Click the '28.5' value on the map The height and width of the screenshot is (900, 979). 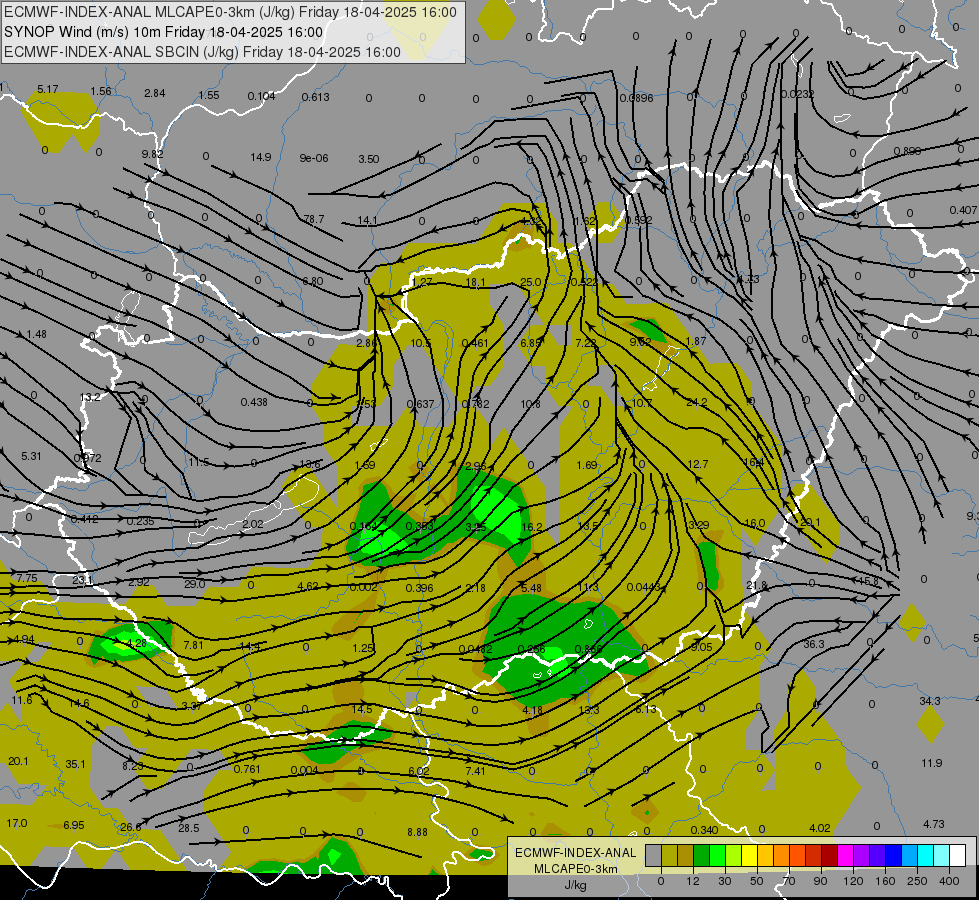point(189,828)
